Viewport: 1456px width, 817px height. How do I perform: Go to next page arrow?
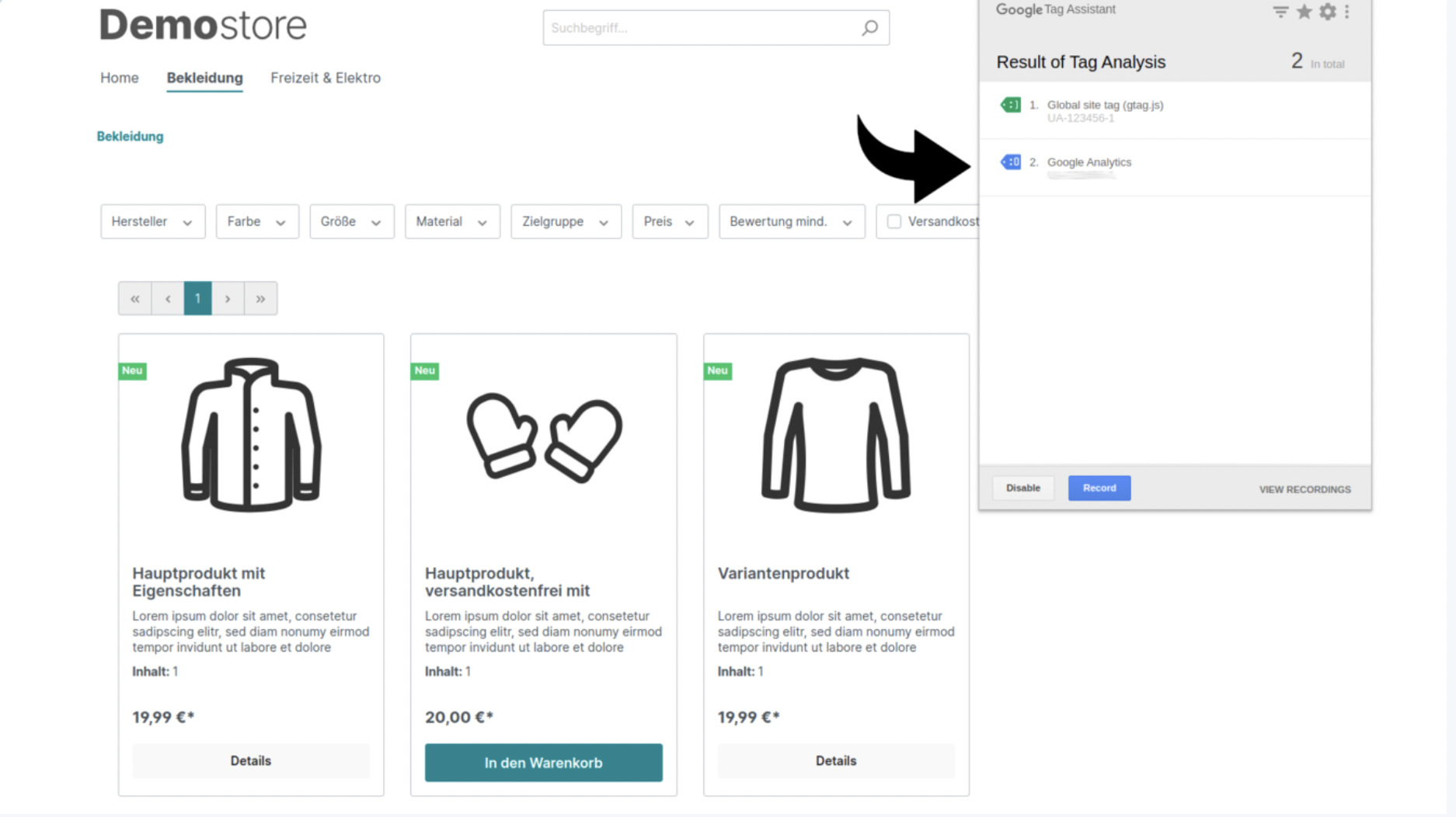pyautogui.click(x=228, y=298)
